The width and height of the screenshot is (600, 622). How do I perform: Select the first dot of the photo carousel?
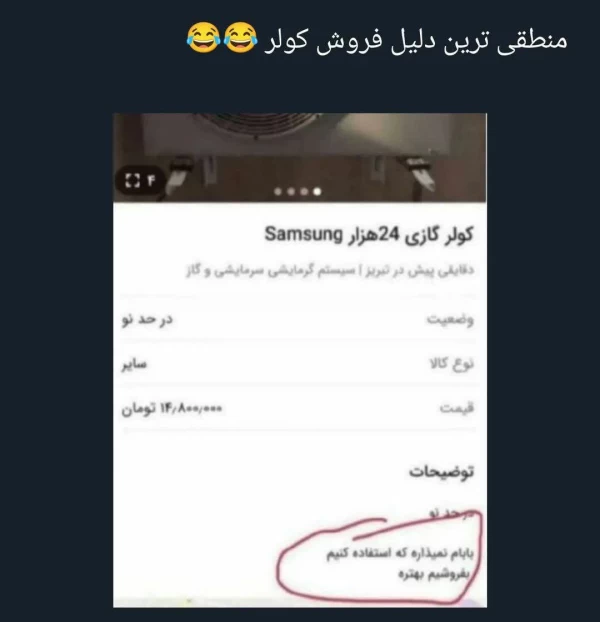coord(278,192)
